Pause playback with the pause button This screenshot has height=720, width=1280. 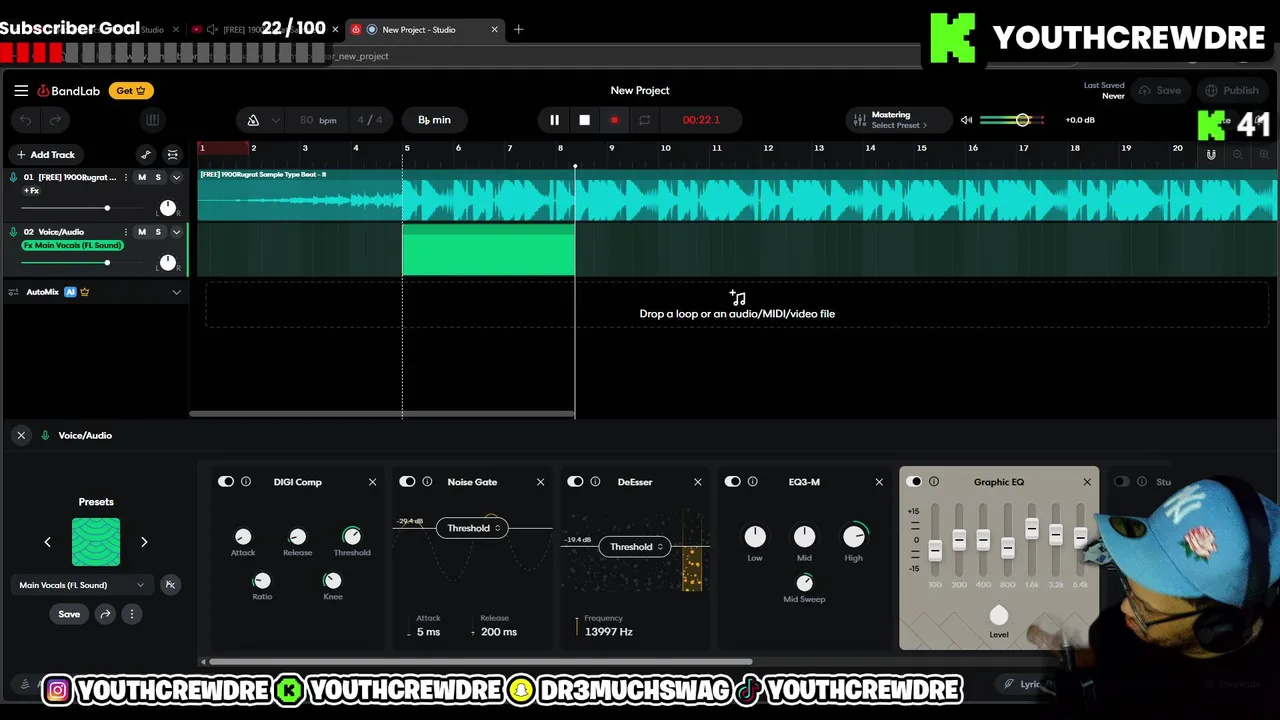(x=554, y=120)
